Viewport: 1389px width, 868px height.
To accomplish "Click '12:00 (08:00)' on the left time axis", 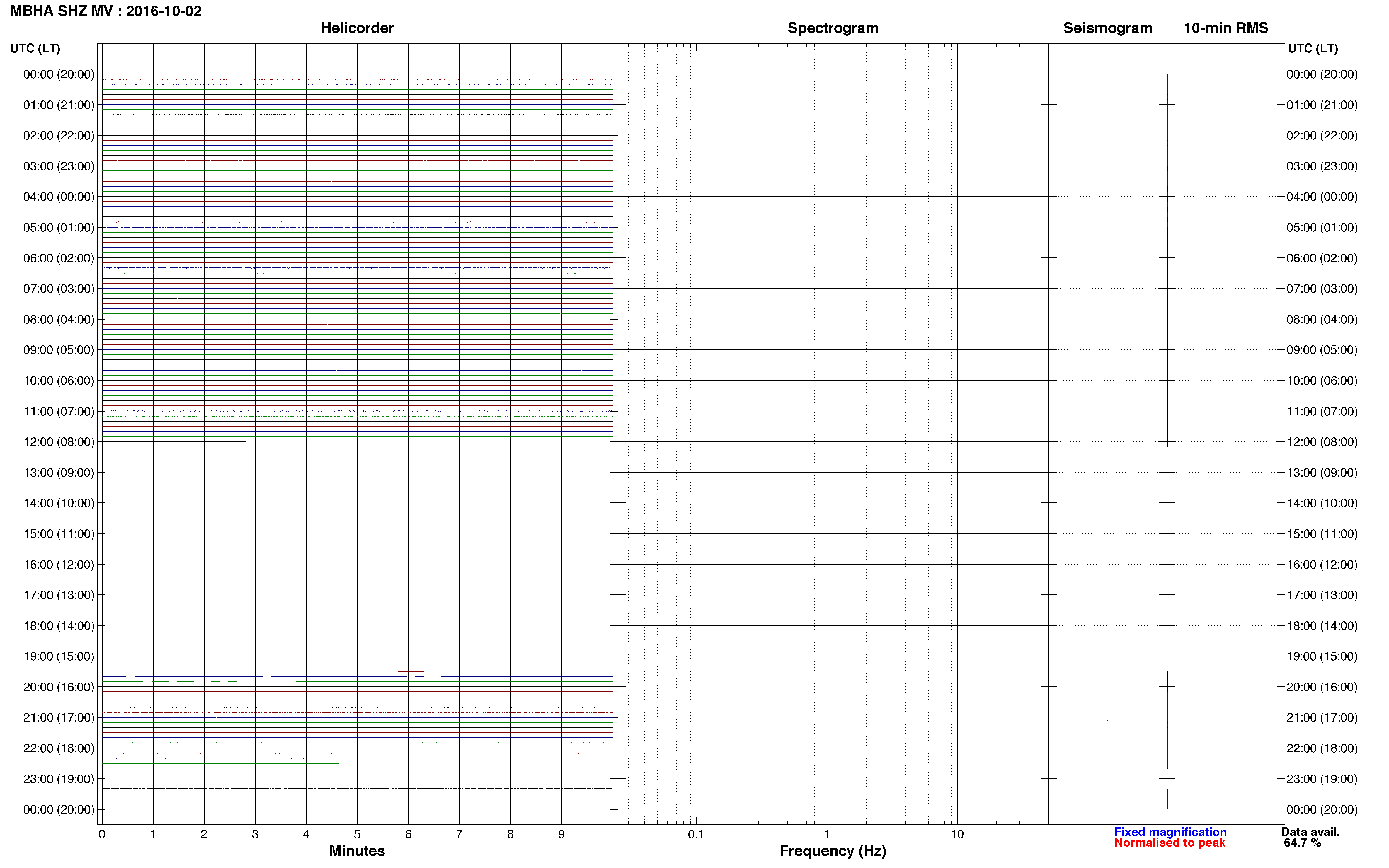I will click(x=59, y=442).
